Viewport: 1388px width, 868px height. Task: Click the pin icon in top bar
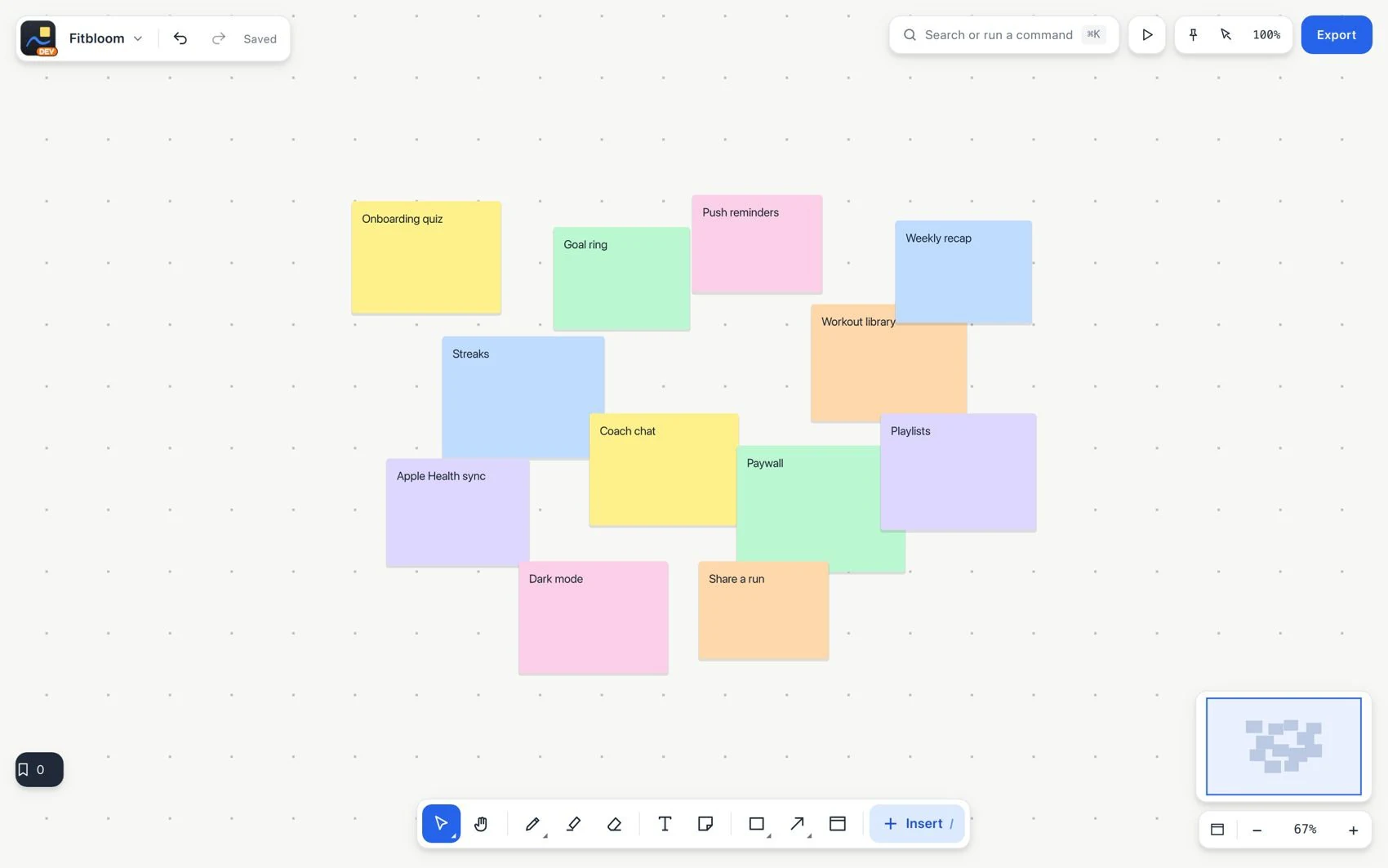1193,35
